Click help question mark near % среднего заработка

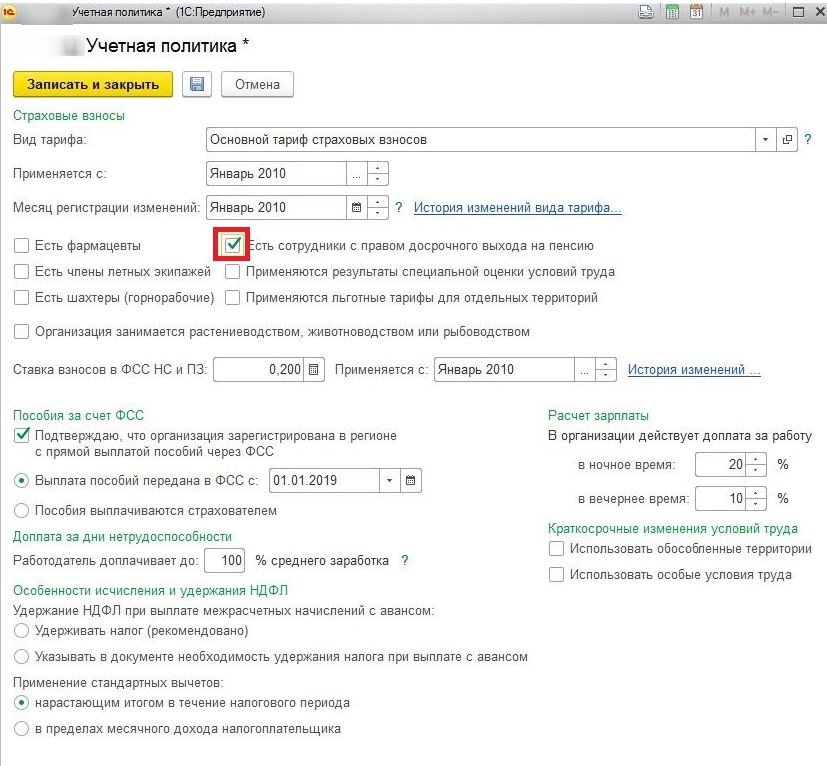tap(405, 560)
